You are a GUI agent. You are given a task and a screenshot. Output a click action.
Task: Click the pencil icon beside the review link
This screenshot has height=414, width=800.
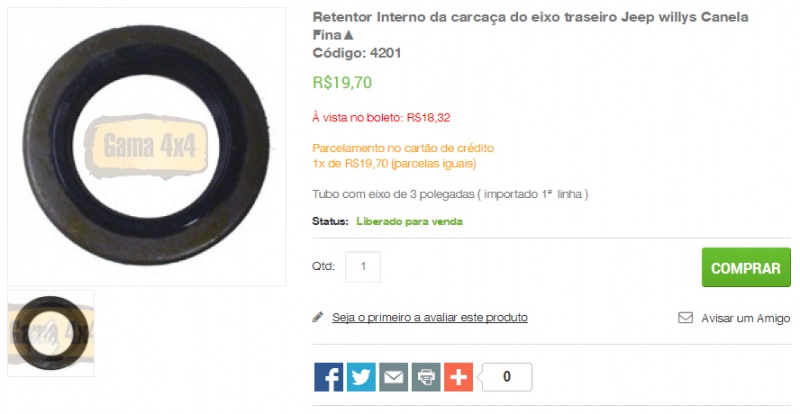point(318,318)
